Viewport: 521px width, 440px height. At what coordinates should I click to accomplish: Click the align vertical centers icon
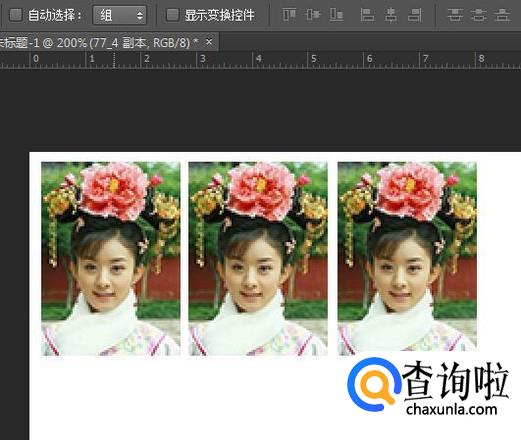coord(313,15)
